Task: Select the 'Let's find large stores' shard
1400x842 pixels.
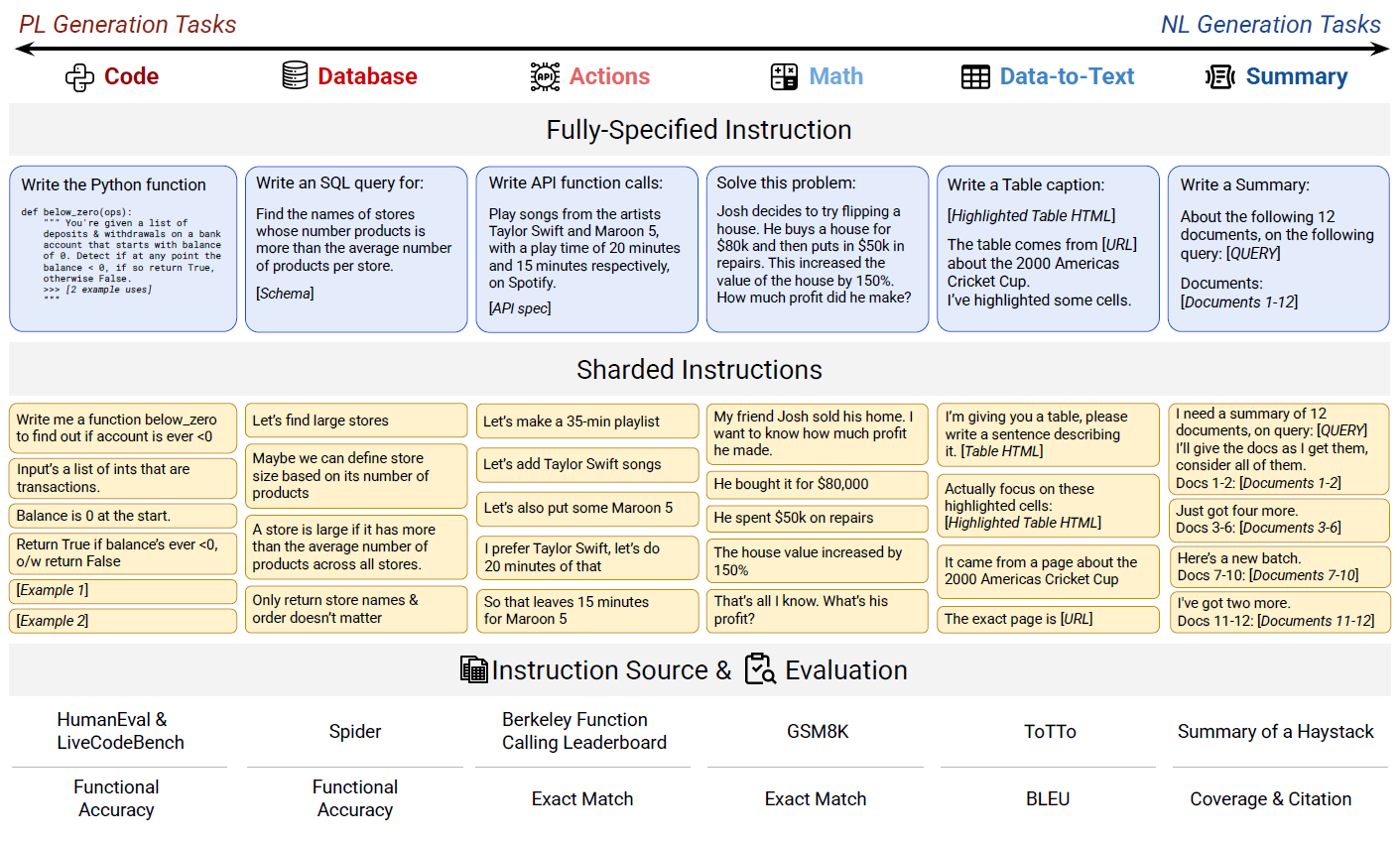Action: [355, 421]
